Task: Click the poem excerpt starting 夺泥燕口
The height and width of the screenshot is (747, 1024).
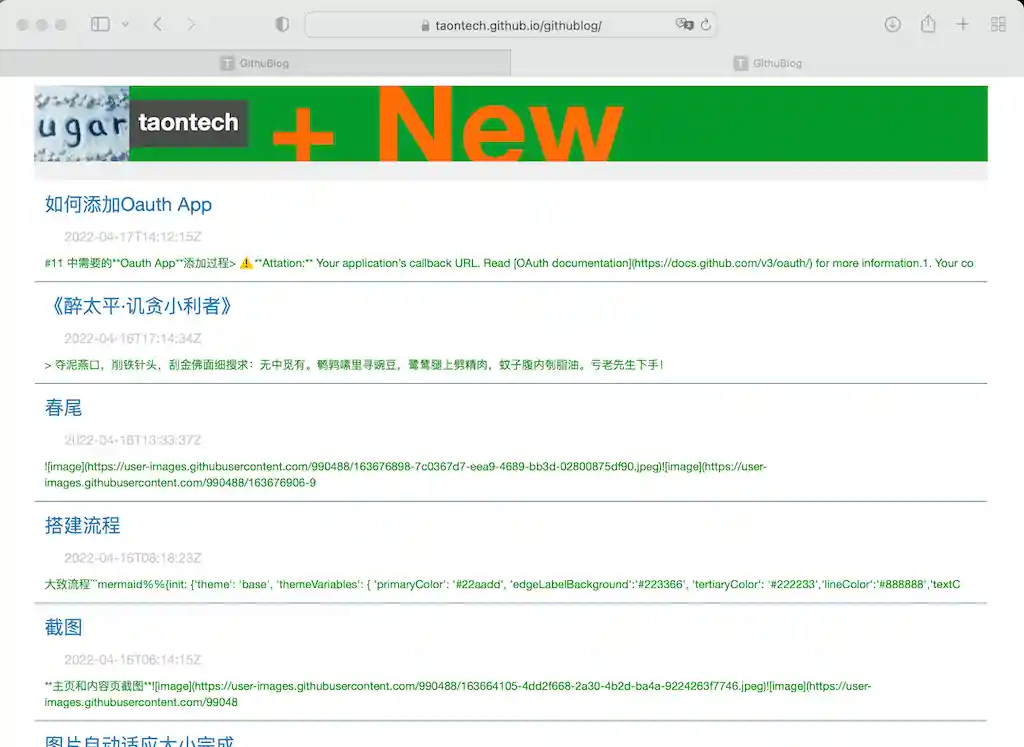Action: 354,365
